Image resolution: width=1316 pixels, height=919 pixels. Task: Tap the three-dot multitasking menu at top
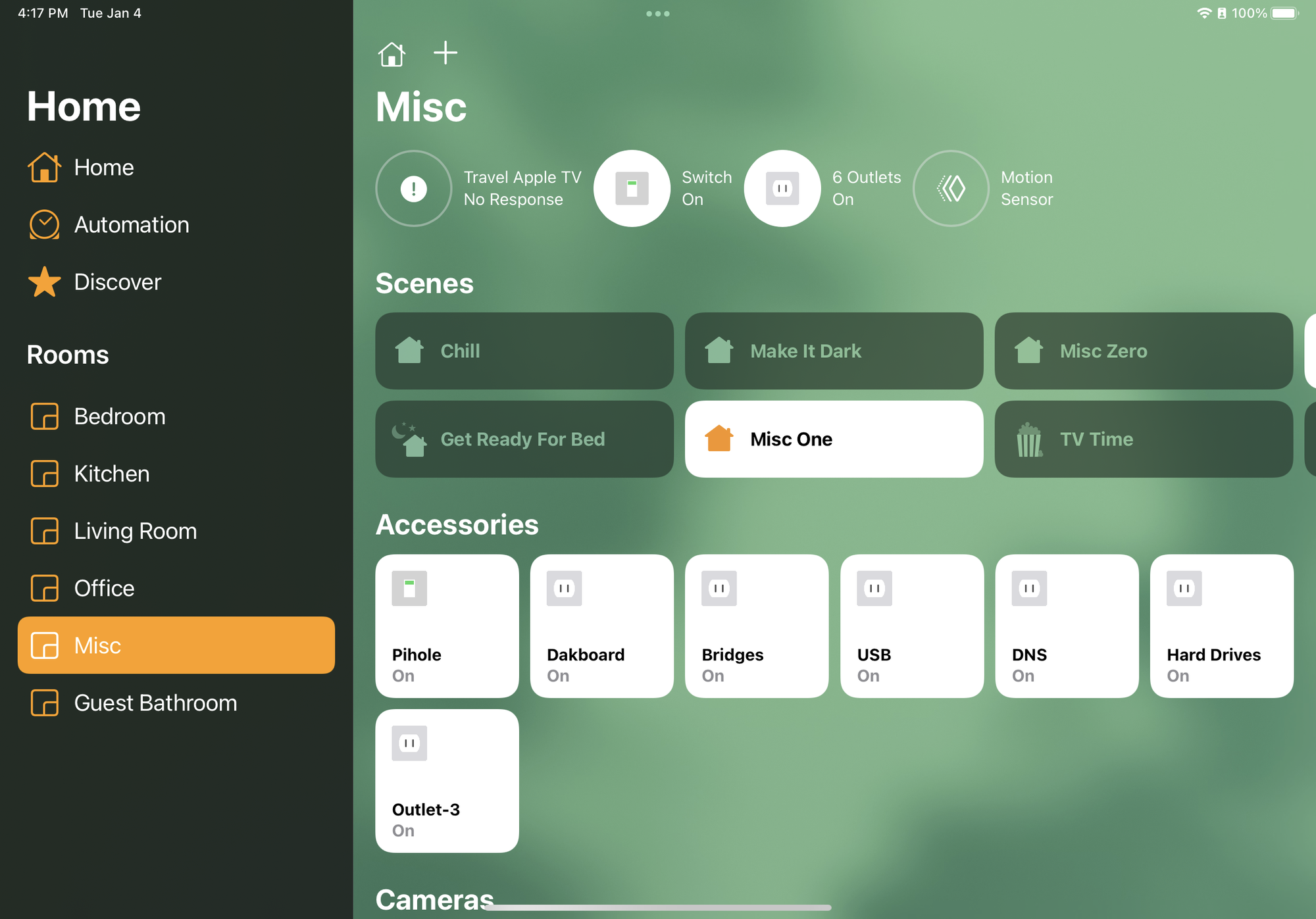click(x=657, y=14)
